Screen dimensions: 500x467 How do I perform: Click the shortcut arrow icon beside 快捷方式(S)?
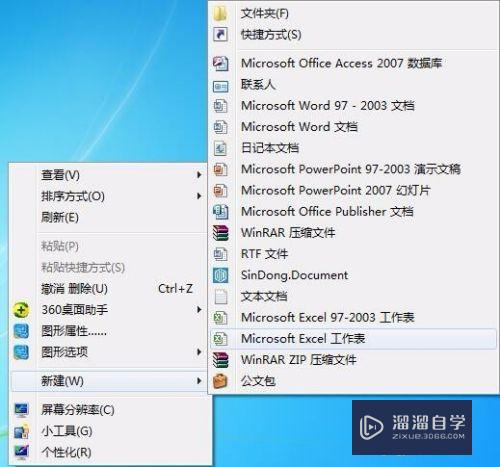pyautogui.click(x=221, y=34)
